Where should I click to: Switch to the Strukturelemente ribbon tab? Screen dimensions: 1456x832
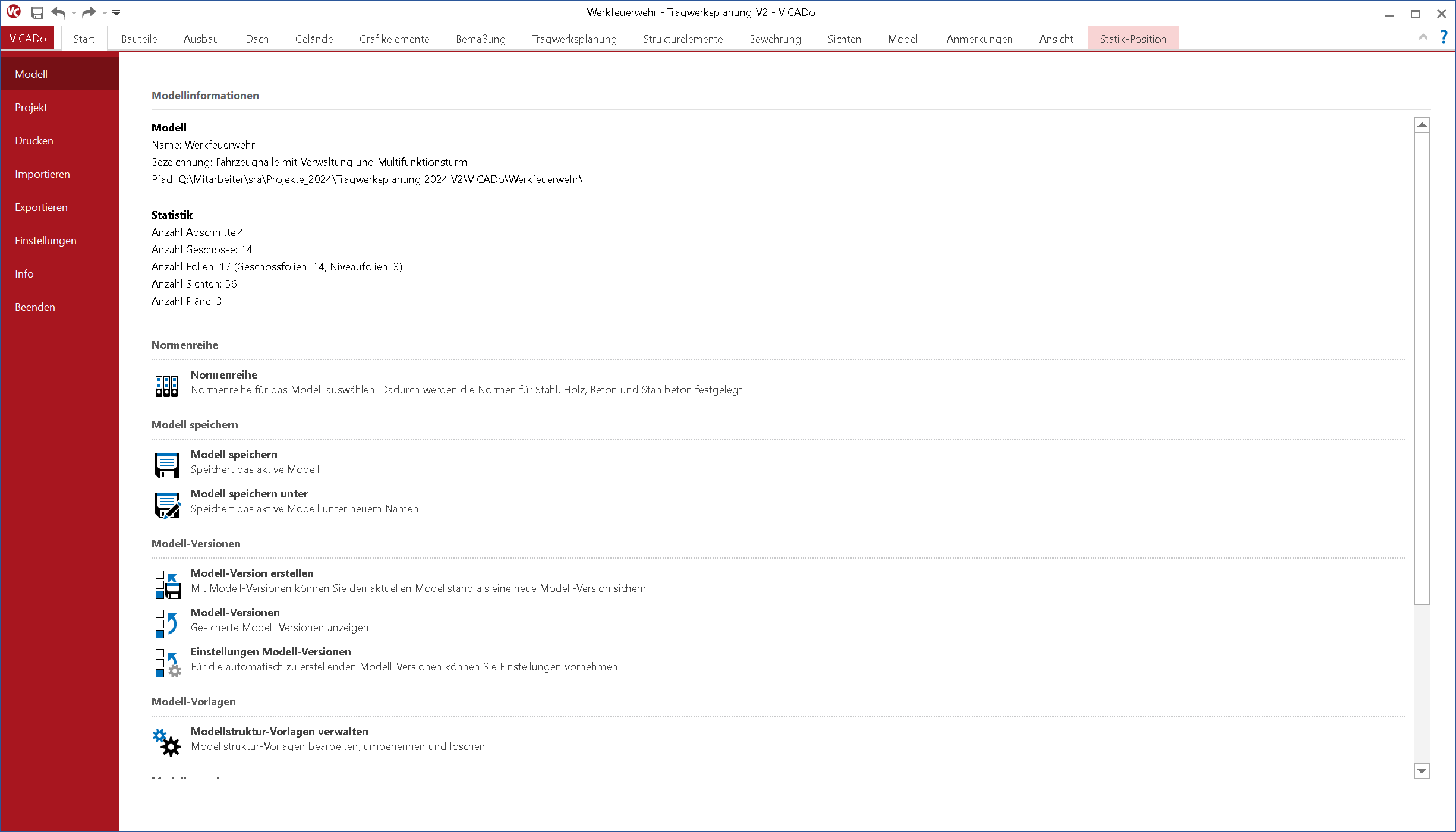click(683, 39)
